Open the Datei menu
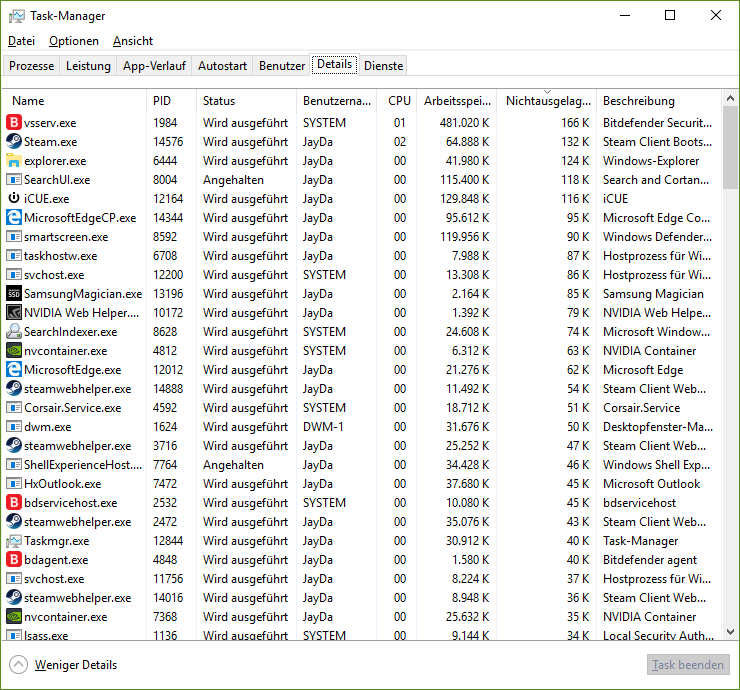The width and height of the screenshot is (740, 690). pyautogui.click(x=21, y=41)
